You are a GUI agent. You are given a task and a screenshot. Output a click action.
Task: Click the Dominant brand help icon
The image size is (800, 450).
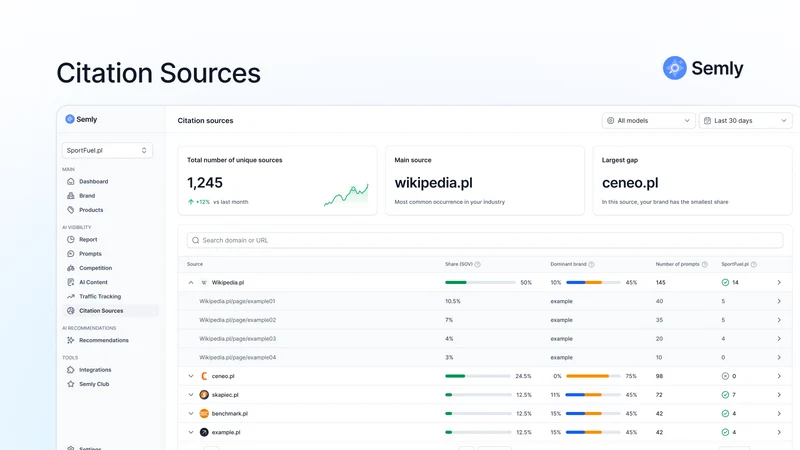pos(591,264)
